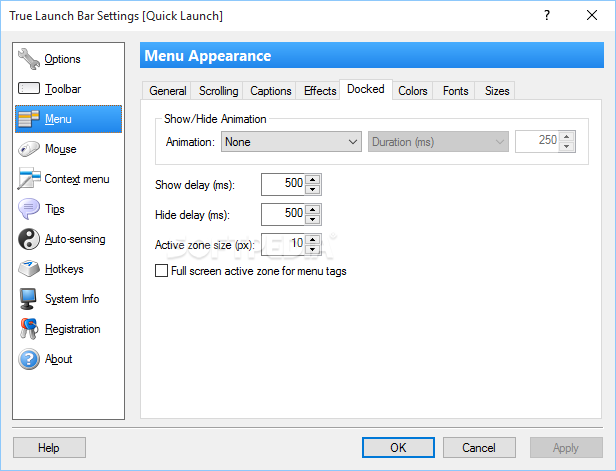The image size is (616, 471).
Task: Close the True Launch Bar Settings dialog
Action: click(592, 15)
